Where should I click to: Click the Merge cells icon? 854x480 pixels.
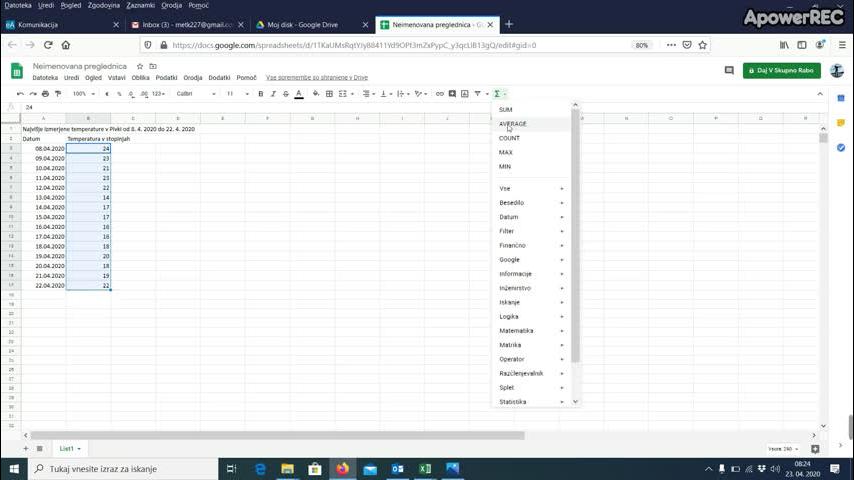click(x=343, y=94)
